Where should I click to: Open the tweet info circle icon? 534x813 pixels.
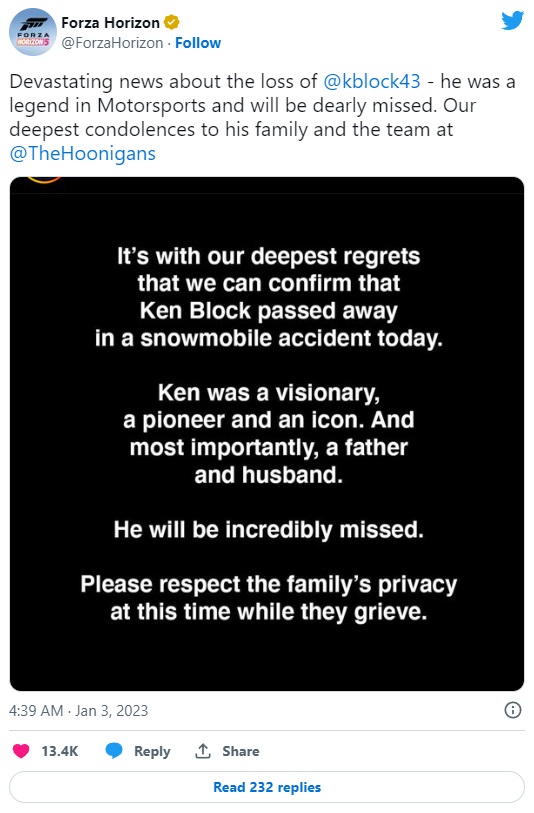click(x=513, y=710)
